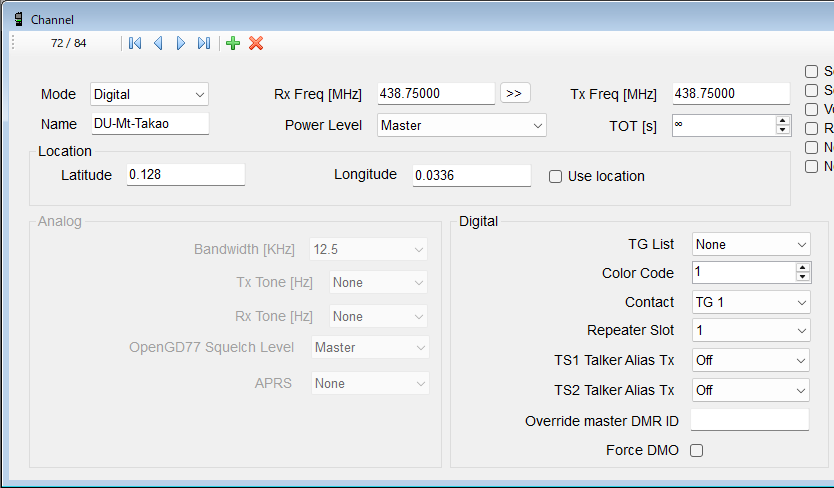Viewport: 834px width, 488px height.
Task: Go to the next channel record
Action: (x=181, y=43)
